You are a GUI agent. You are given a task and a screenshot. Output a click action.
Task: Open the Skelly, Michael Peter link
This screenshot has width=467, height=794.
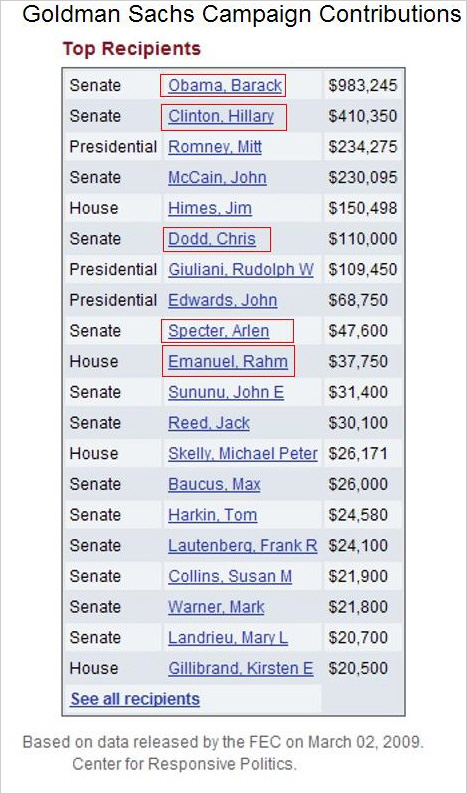tap(243, 454)
